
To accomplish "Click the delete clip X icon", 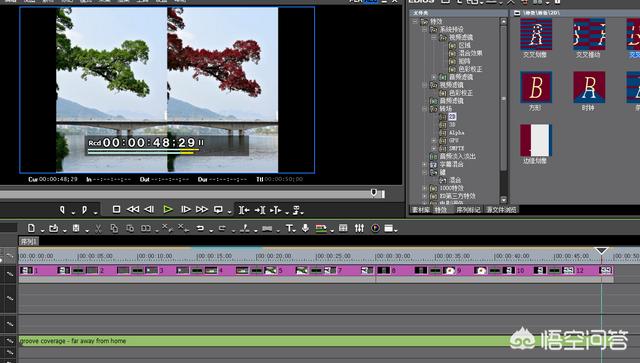I will click(167, 228).
